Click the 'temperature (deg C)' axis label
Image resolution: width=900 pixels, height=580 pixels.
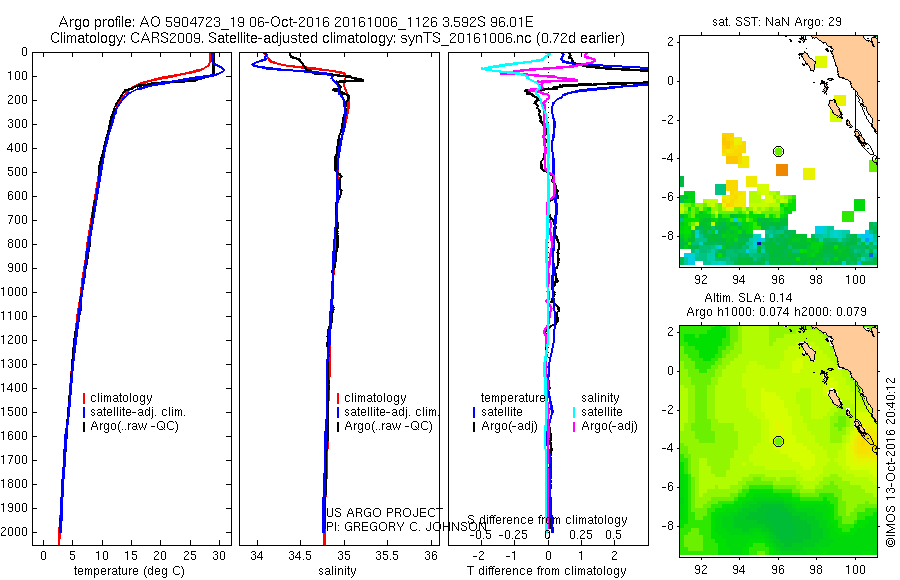click(x=129, y=571)
